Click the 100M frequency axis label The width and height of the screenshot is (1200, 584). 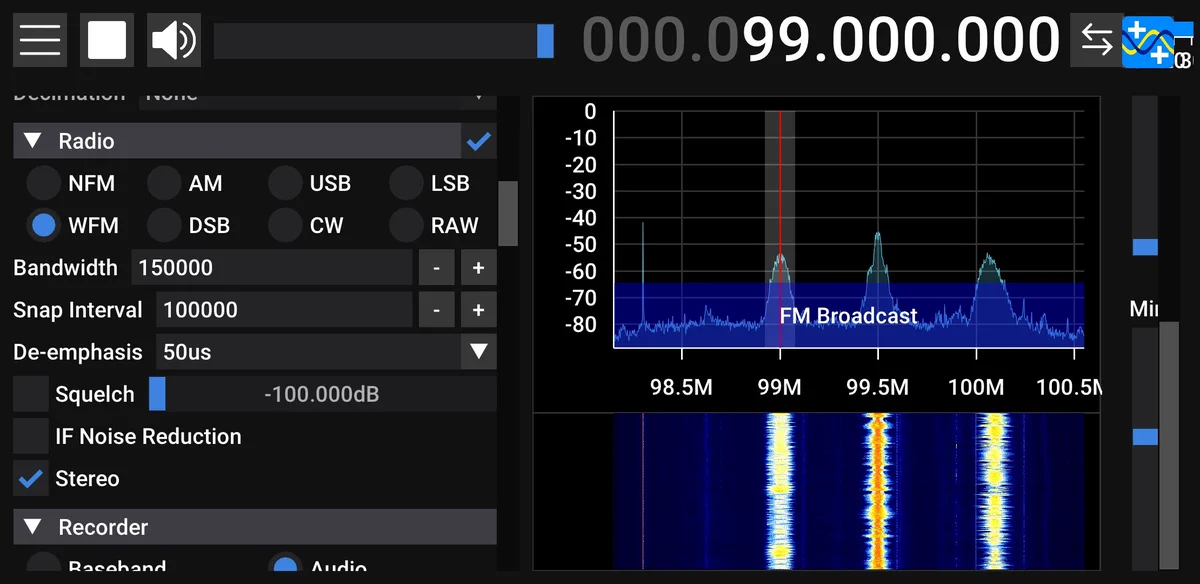(975, 387)
